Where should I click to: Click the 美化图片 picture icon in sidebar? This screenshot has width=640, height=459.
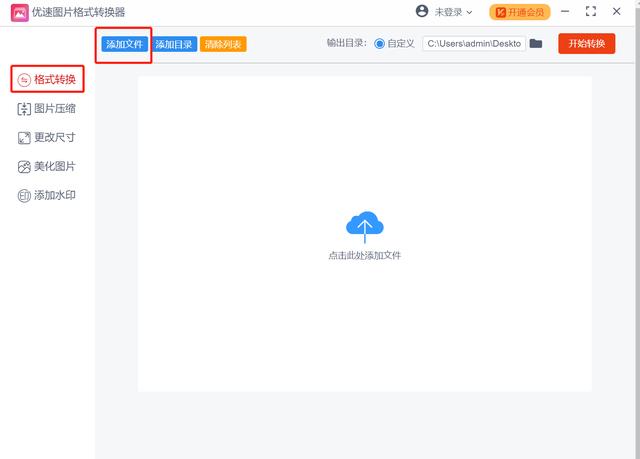pos(24,167)
